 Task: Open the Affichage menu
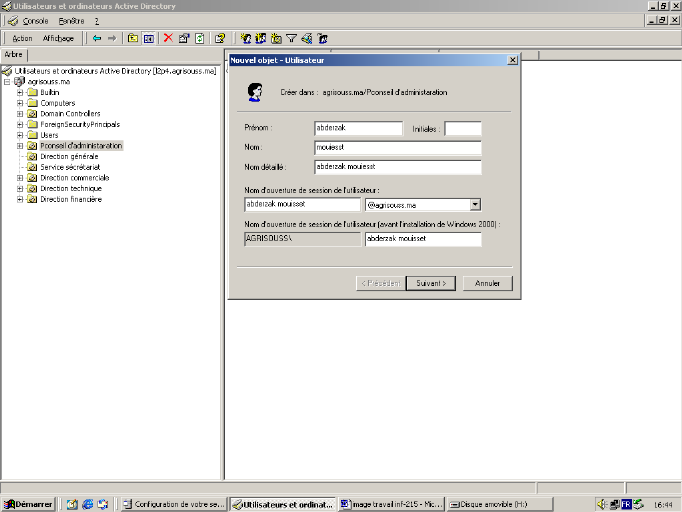click(x=58, y=38)
